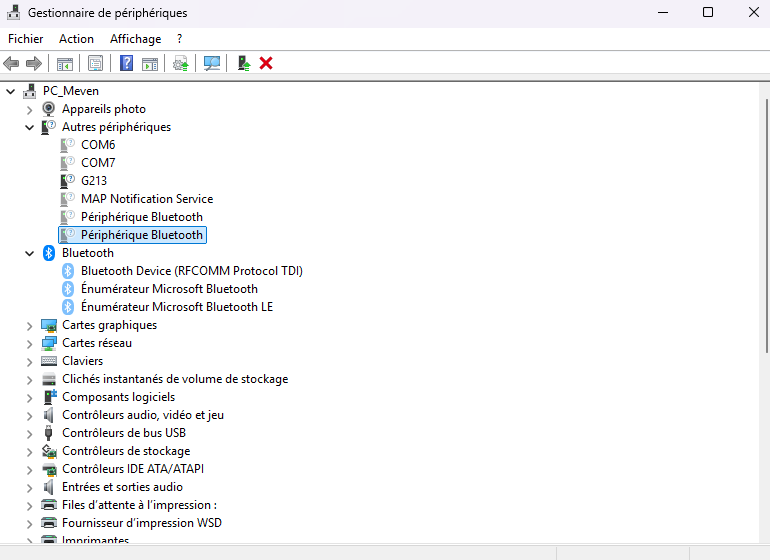Click the keyboard icon for Claviers
This screenshot has width=770, height=560.
pos(49,361)
